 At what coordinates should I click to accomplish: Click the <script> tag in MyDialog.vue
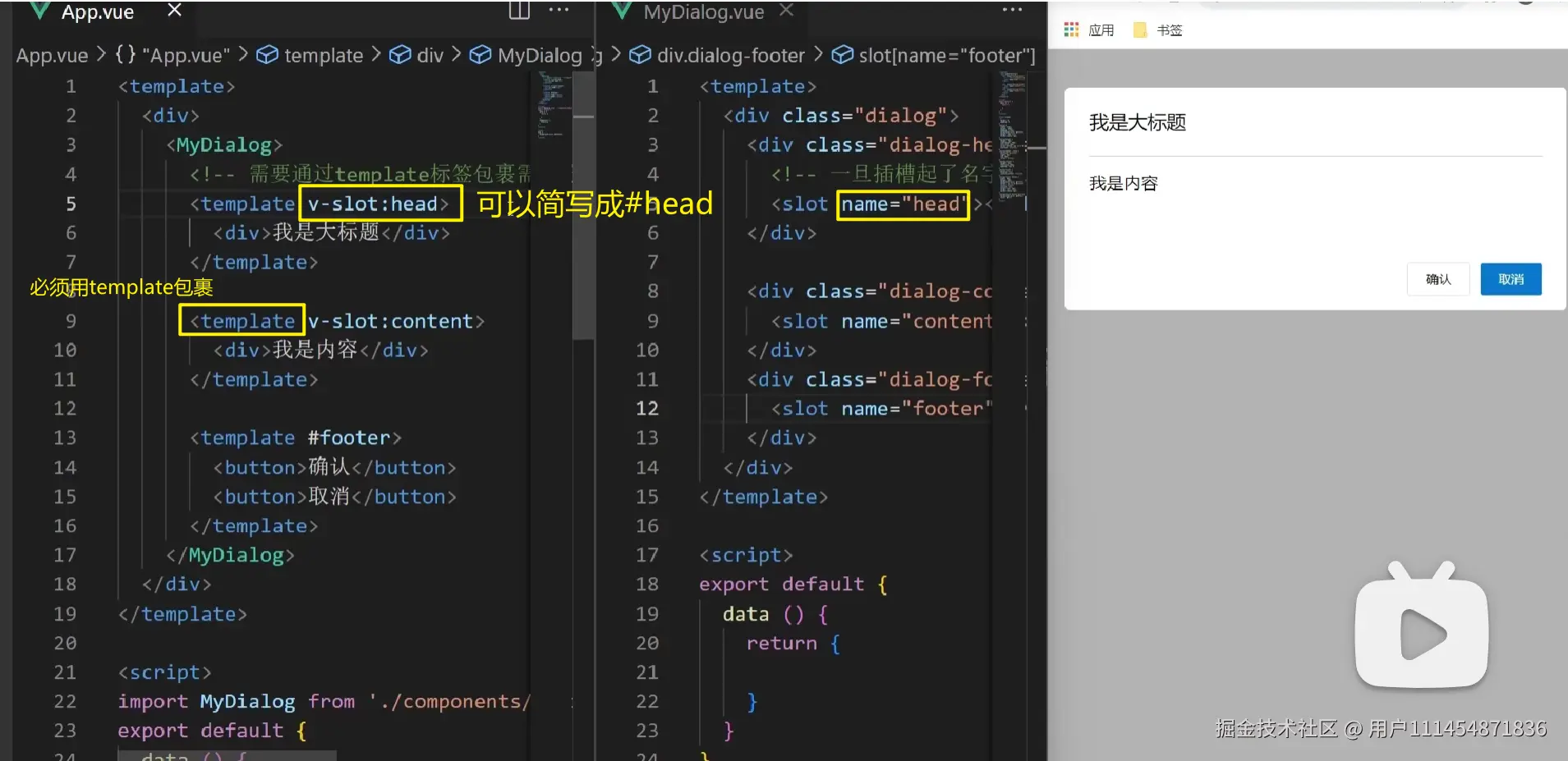[x=746, y=556]
